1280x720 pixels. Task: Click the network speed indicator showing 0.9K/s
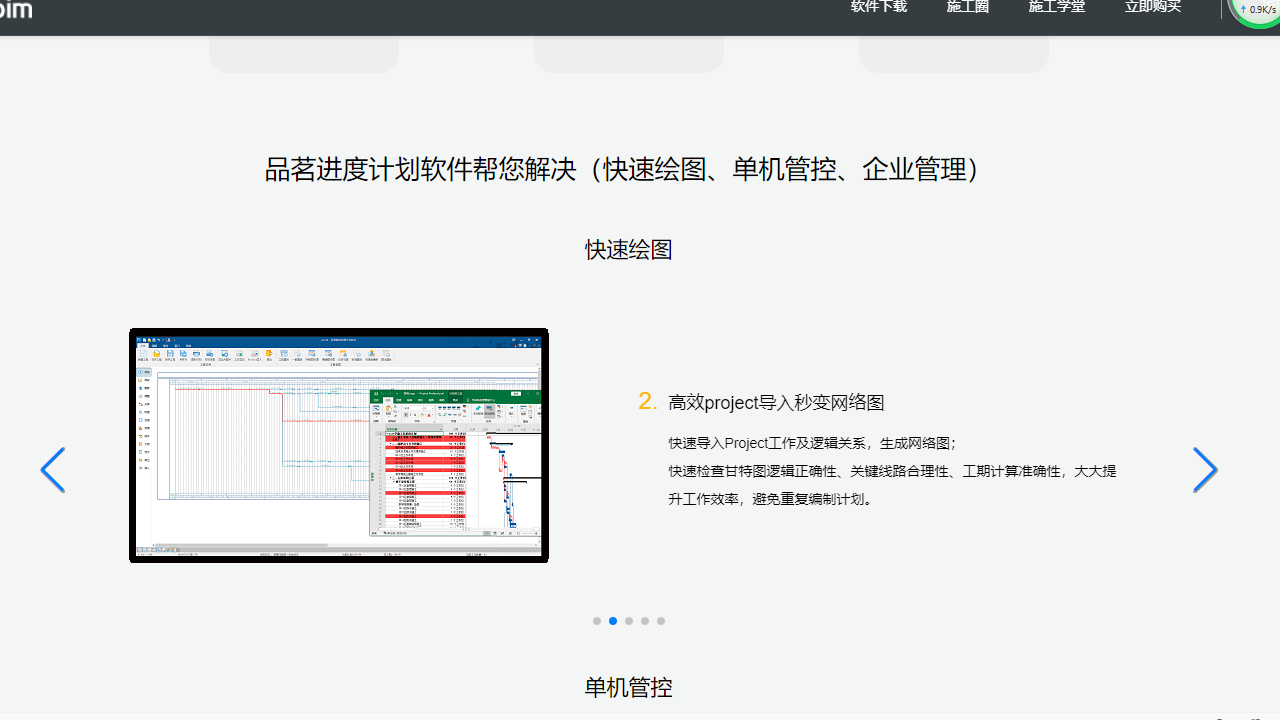pyautogui.click(x=1257, y=9)
